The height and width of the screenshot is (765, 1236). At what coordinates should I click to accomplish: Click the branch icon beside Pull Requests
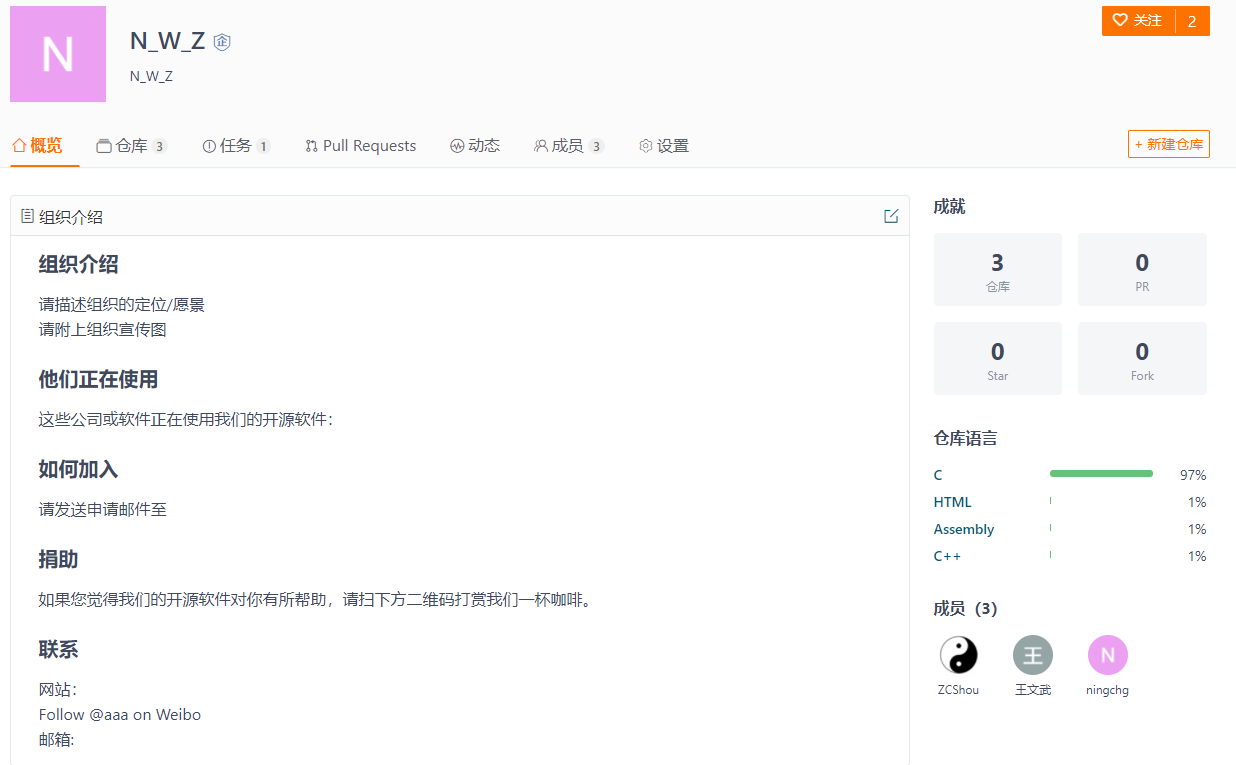[x=310, y=145]
